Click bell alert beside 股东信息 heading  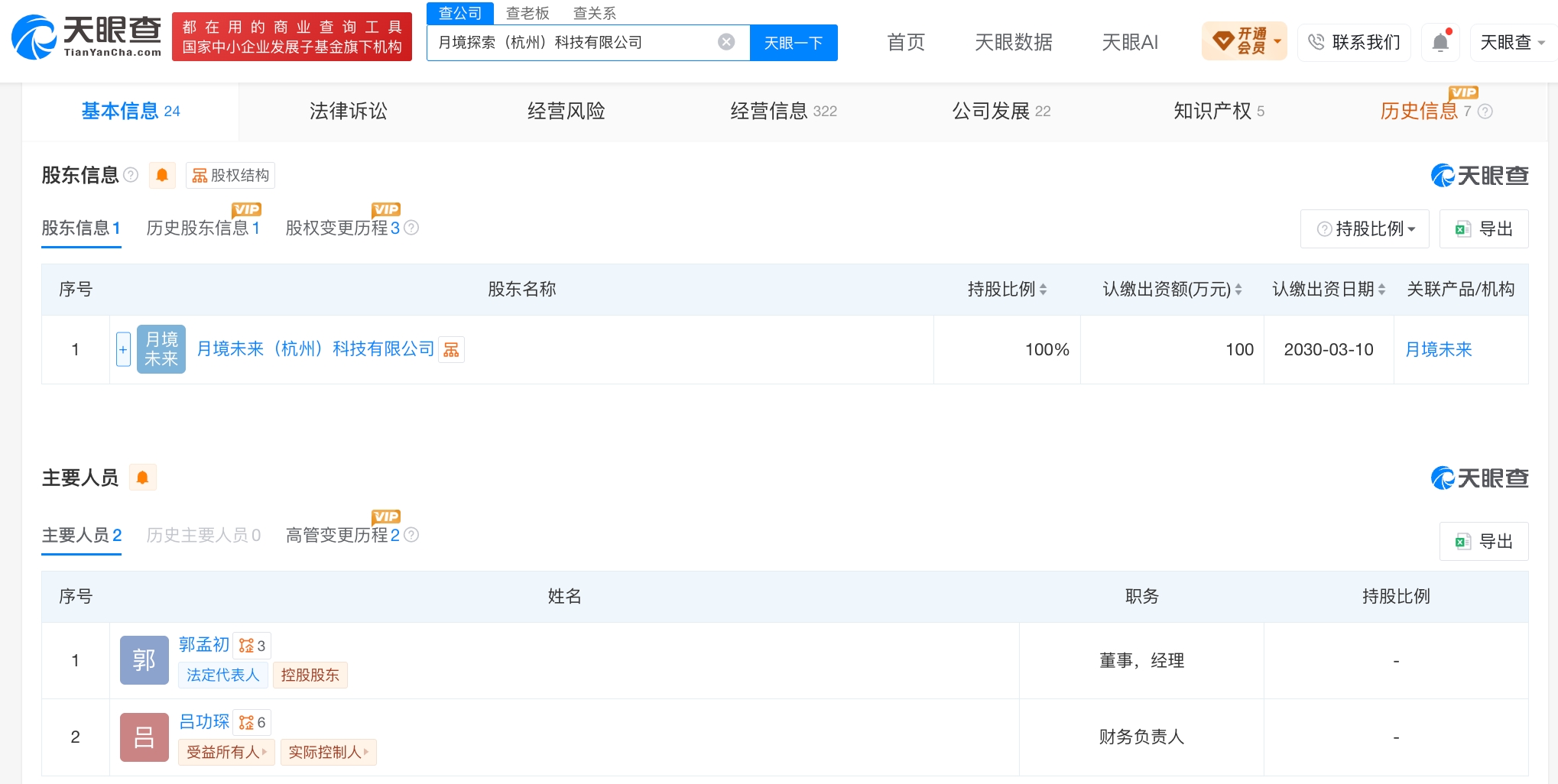coord(162,175)
